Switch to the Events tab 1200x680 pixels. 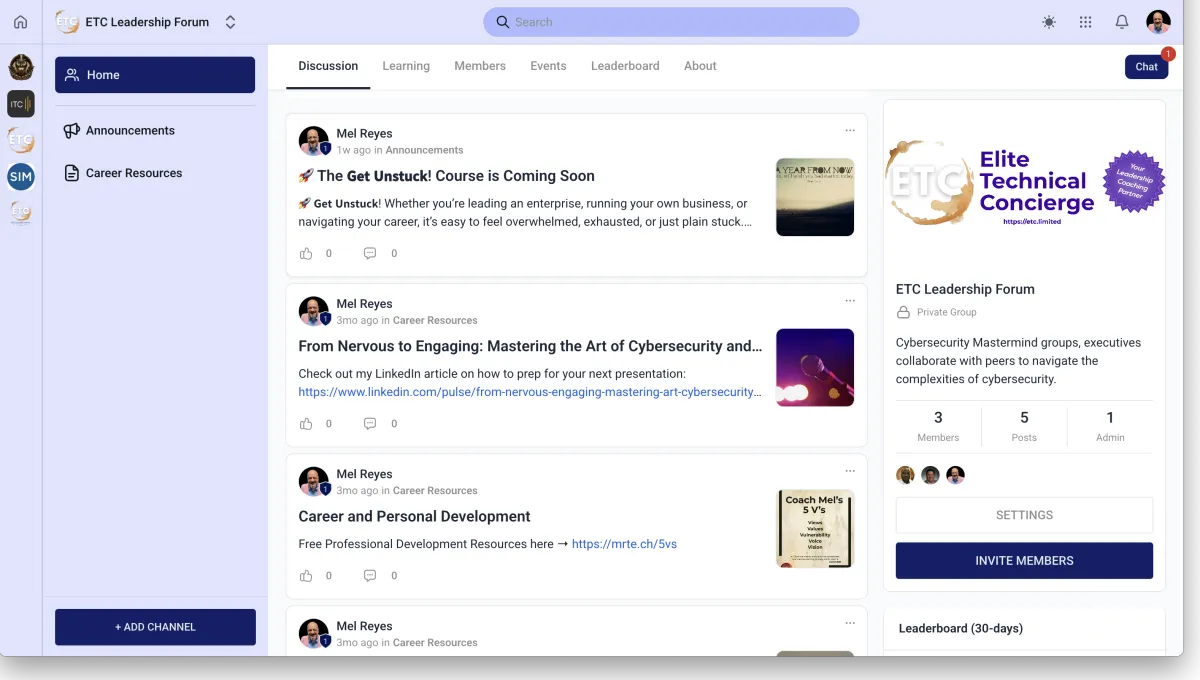pos(548,66)
